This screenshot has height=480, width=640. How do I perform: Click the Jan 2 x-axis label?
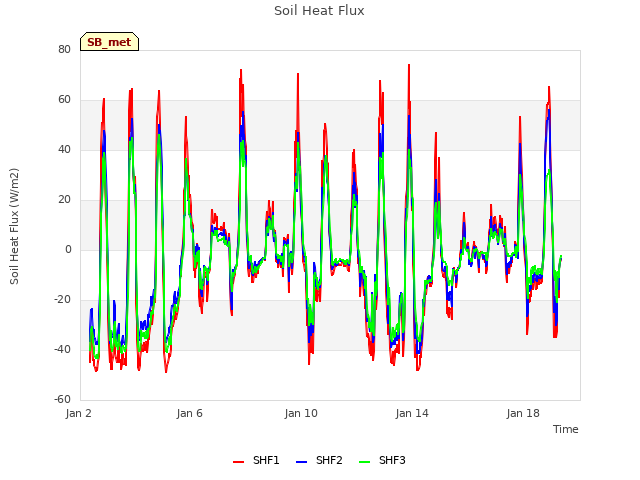click(x=78, y=413)
